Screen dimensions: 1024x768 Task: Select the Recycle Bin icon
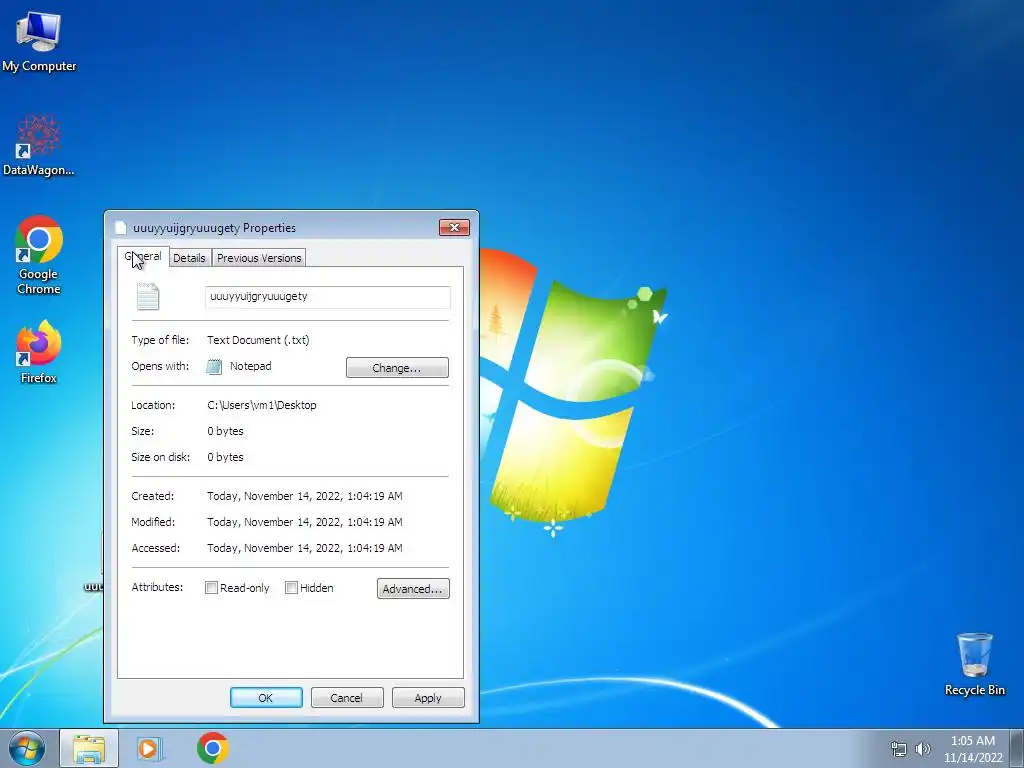pyautogui.click(x=974, y=664)
